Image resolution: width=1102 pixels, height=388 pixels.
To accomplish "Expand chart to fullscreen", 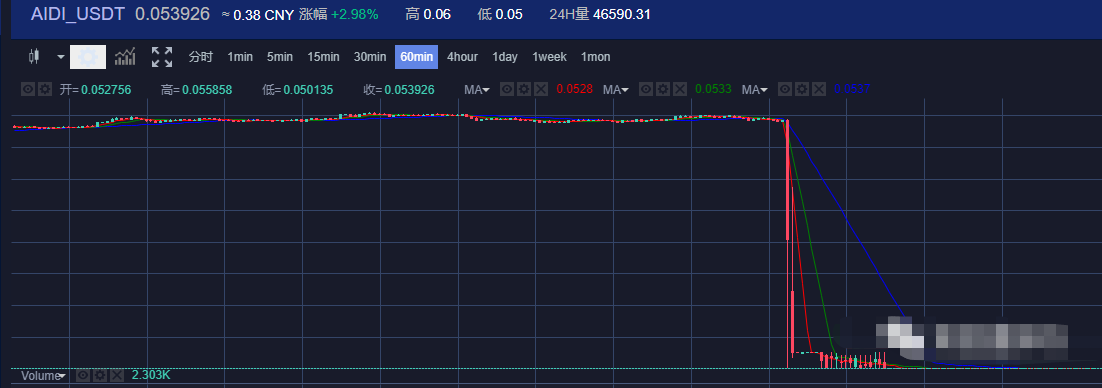I will pyautogui.click(x=162, y=57).
